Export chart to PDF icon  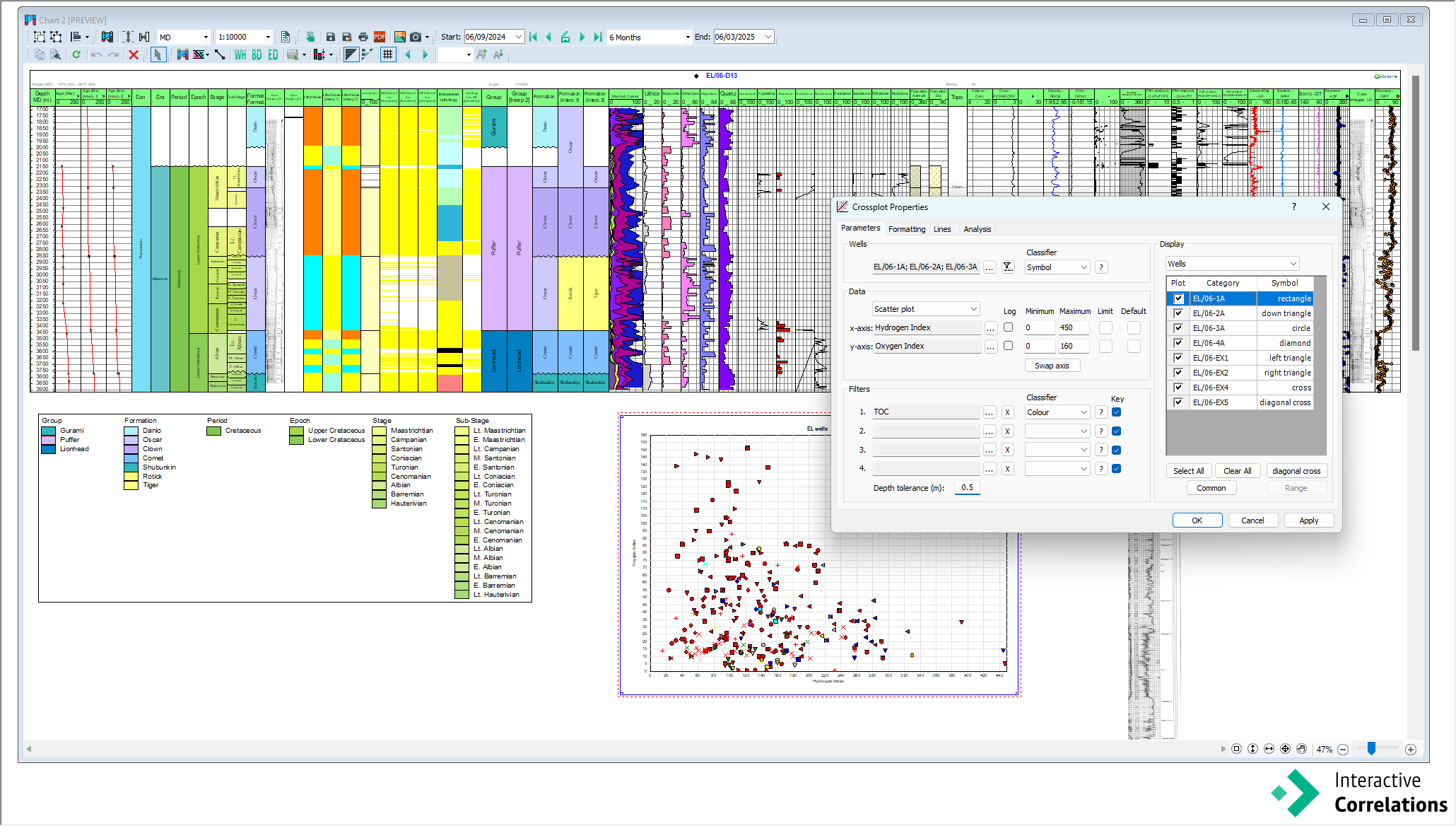tap(380, 37)
